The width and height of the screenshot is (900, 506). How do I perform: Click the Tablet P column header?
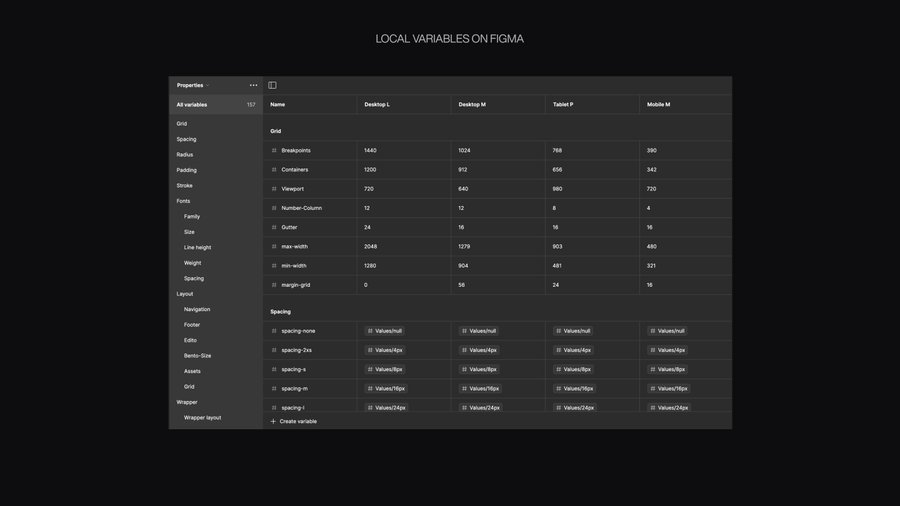563,104
